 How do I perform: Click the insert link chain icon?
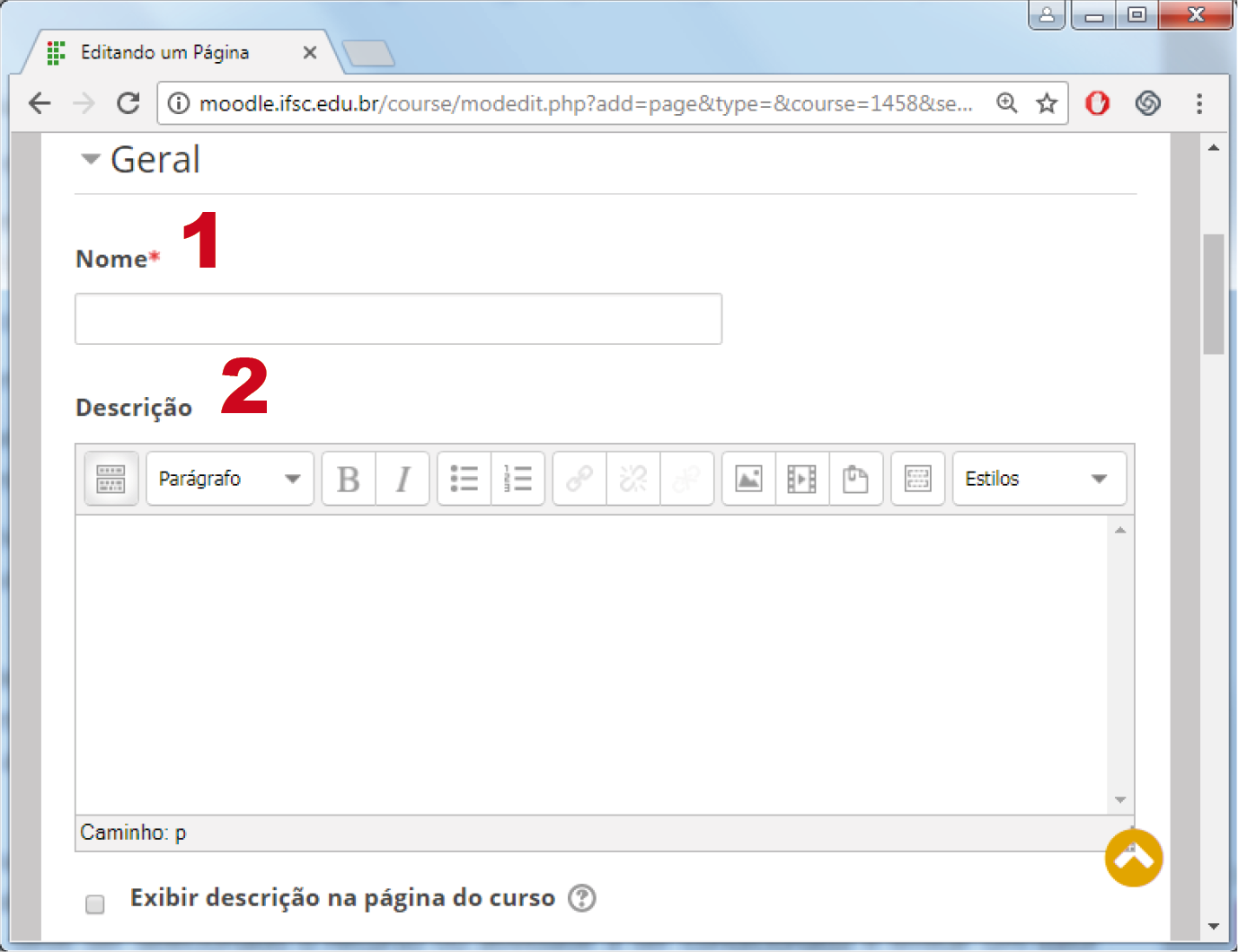tap(579, 479)
